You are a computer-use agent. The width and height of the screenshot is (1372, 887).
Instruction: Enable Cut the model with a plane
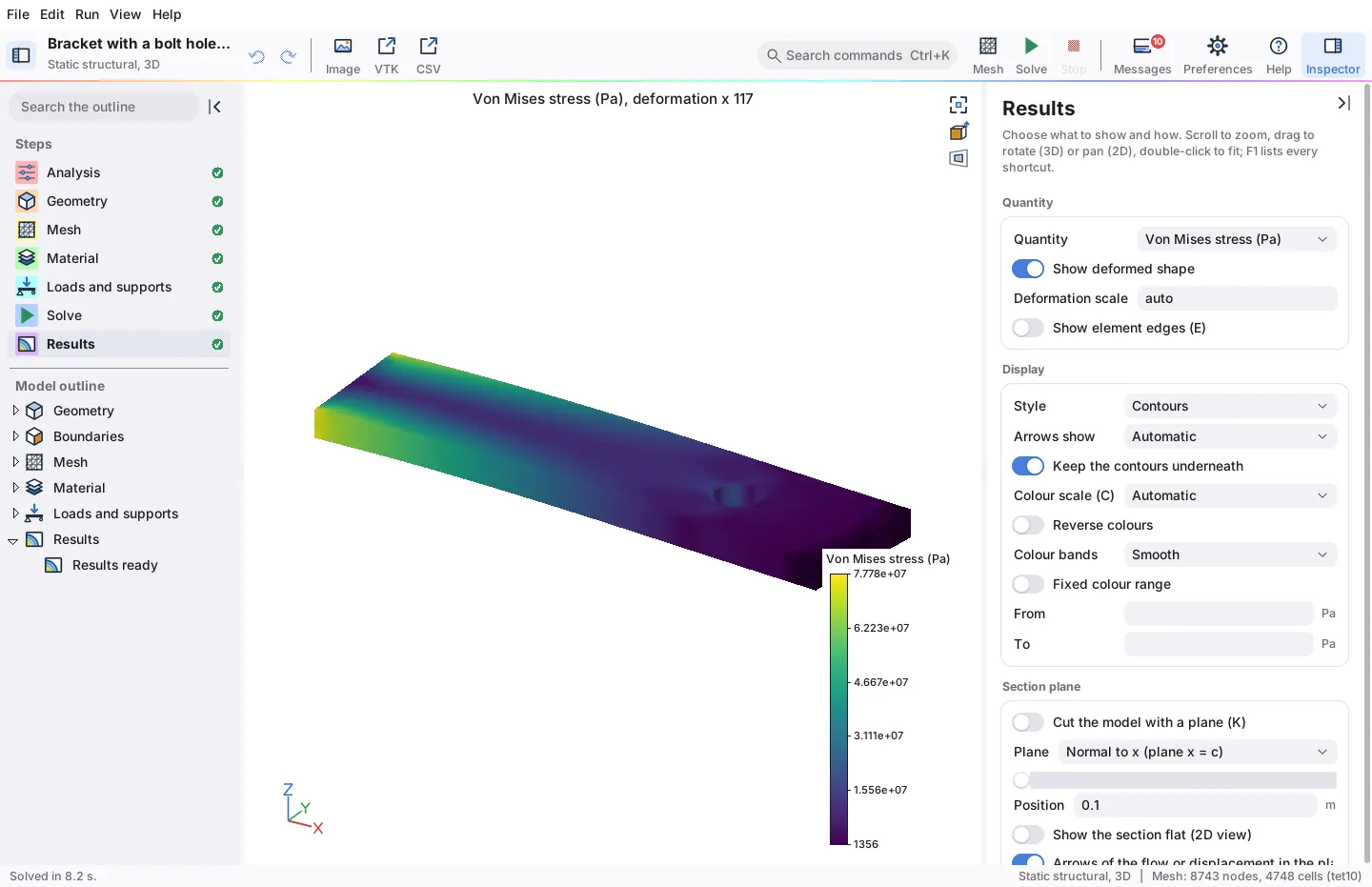pos(1028,722)
